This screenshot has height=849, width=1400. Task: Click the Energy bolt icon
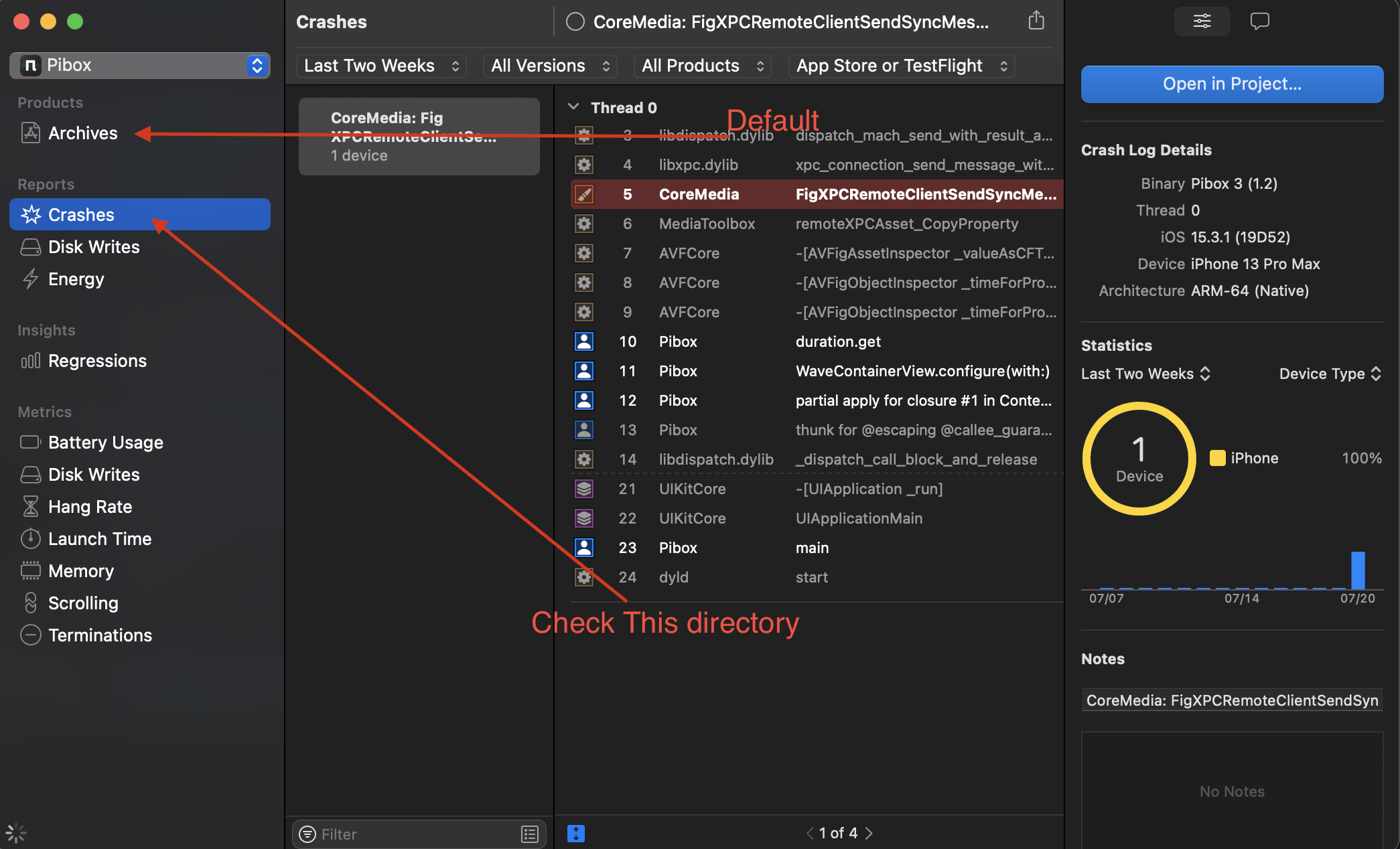click(x=30, y=279)
